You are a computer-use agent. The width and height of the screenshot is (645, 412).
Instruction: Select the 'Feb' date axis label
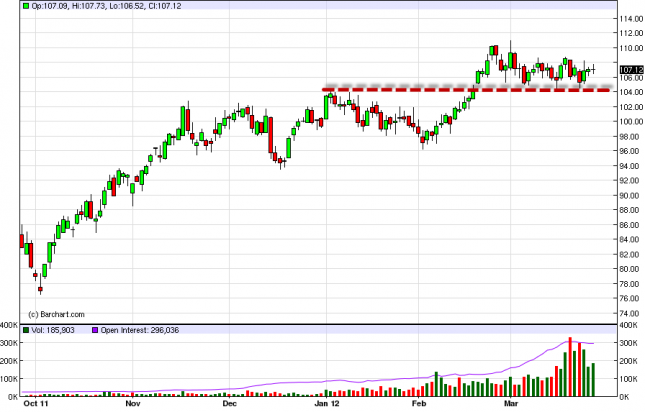(418, 404)
